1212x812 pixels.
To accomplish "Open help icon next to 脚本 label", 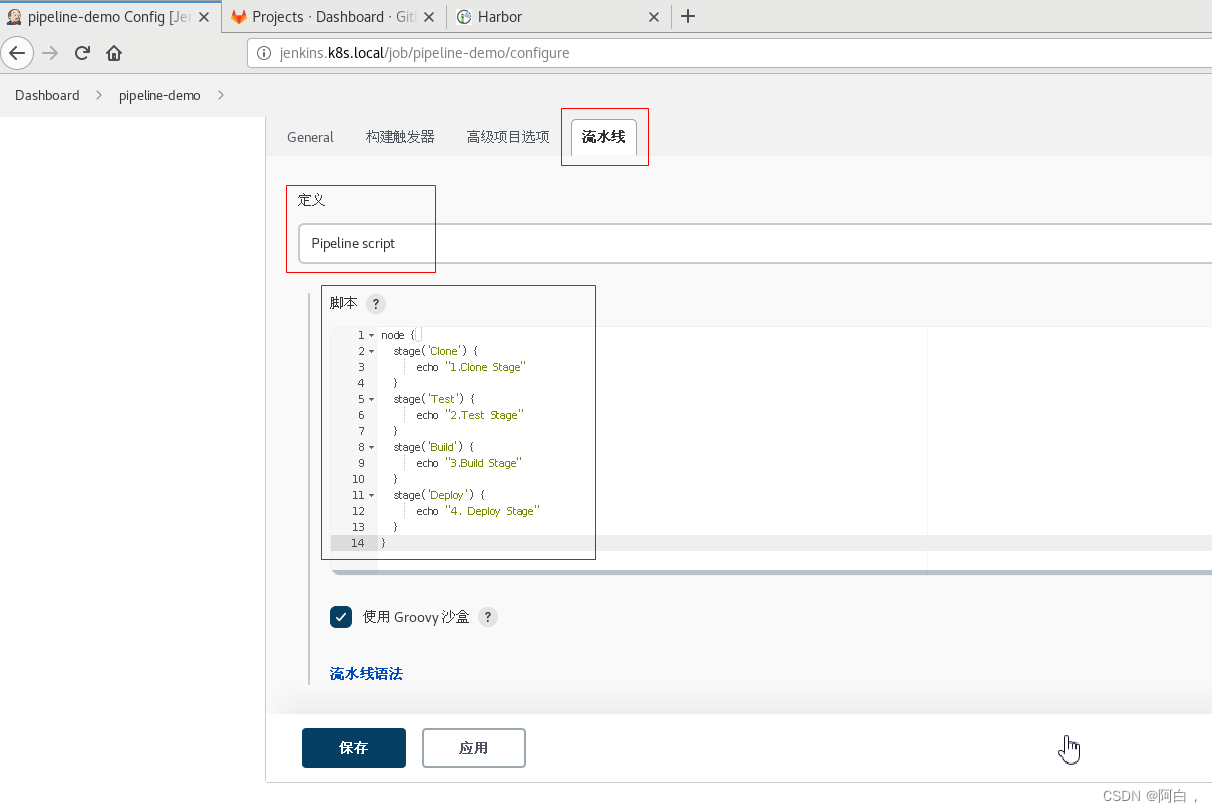I will point(375,304).
